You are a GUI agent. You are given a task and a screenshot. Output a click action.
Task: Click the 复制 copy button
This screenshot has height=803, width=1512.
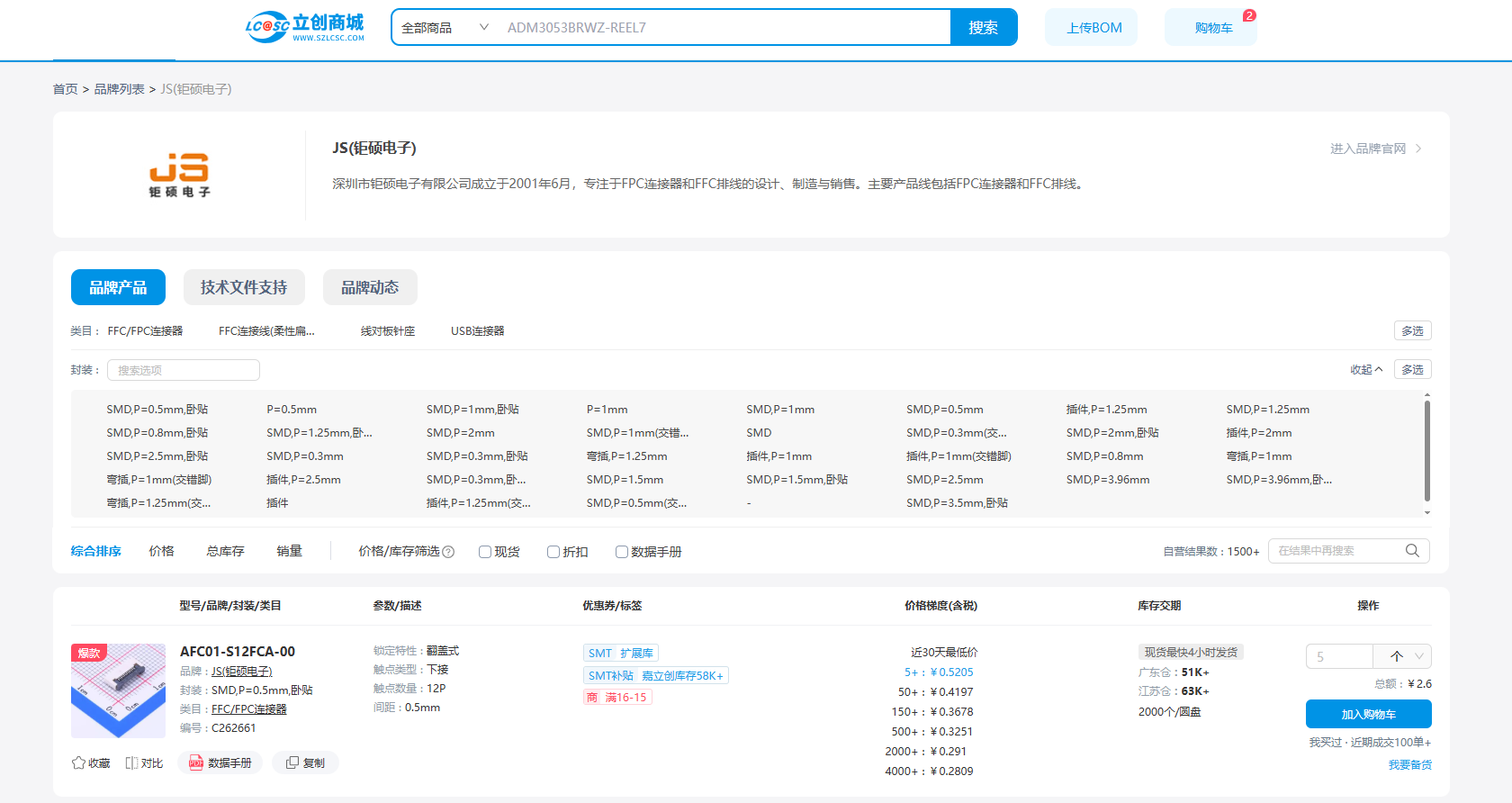(x=305, y=762)
